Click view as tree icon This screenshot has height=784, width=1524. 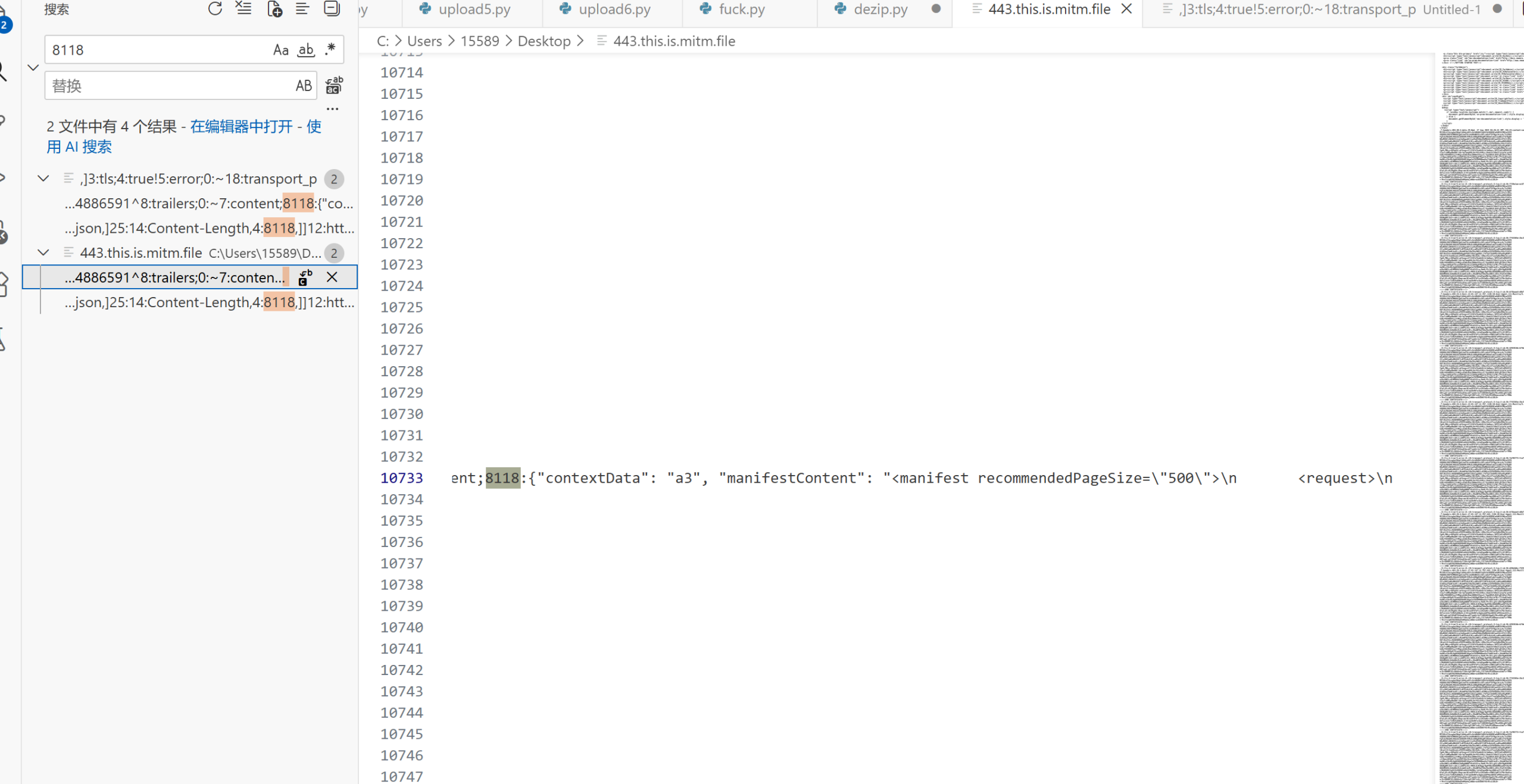tap(302, 9)
